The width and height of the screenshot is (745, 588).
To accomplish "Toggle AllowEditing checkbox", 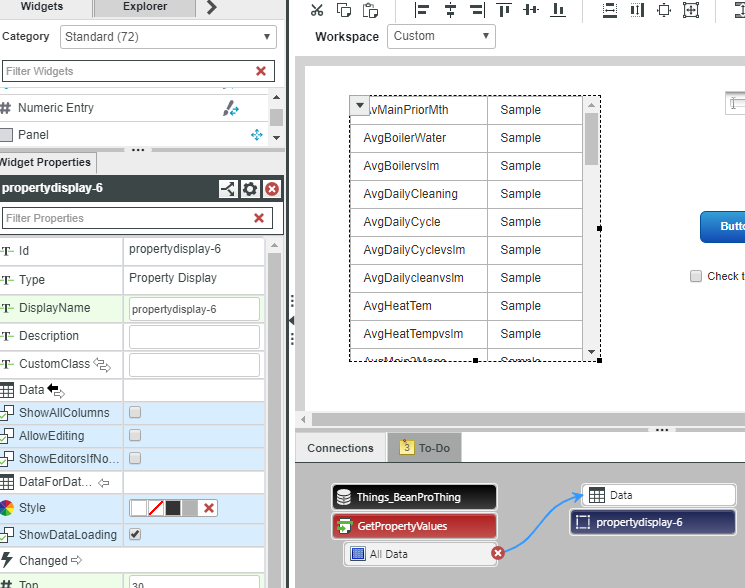I will 135,435.
